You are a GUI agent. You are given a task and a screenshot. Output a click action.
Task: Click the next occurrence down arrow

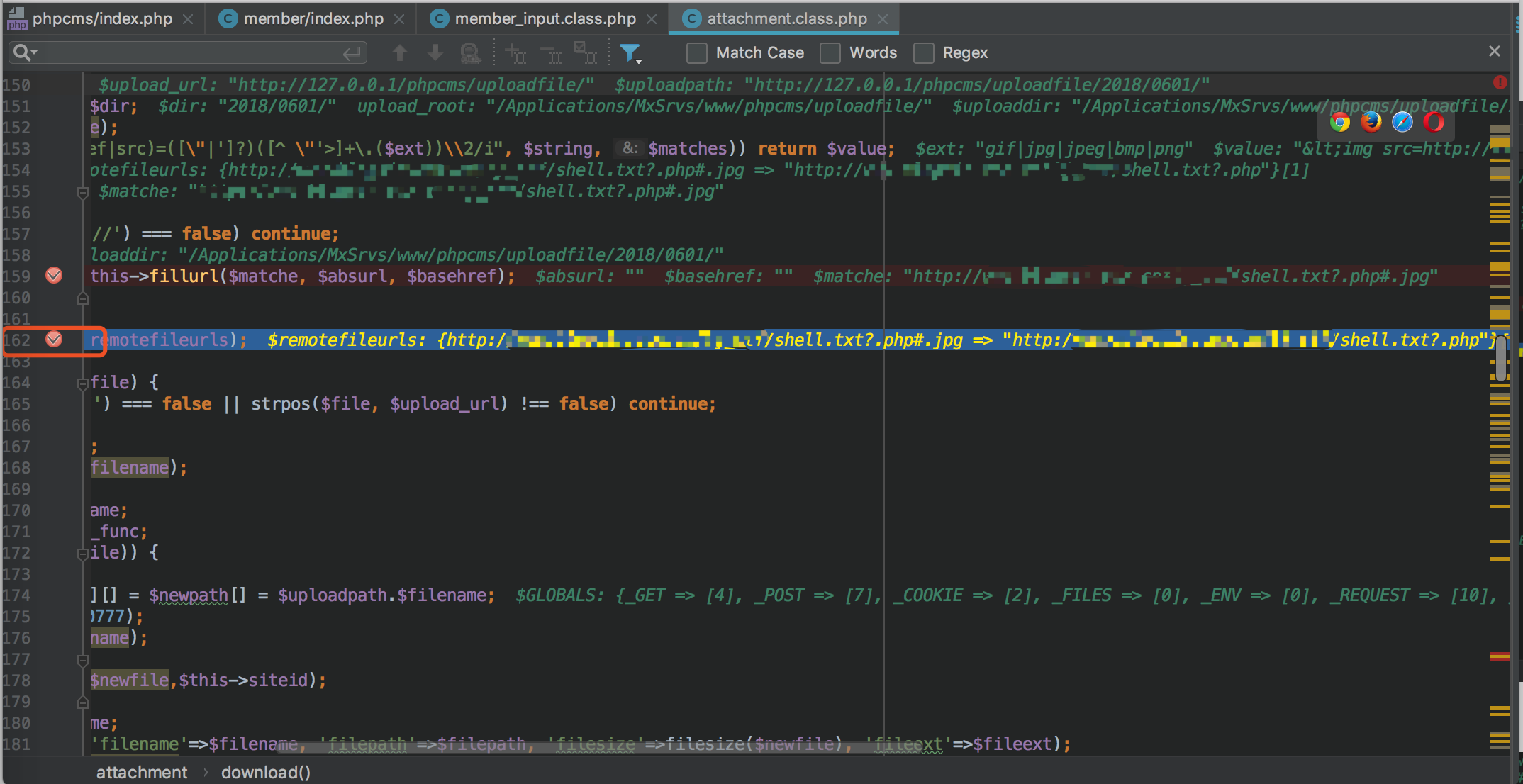tap(435, 52)
